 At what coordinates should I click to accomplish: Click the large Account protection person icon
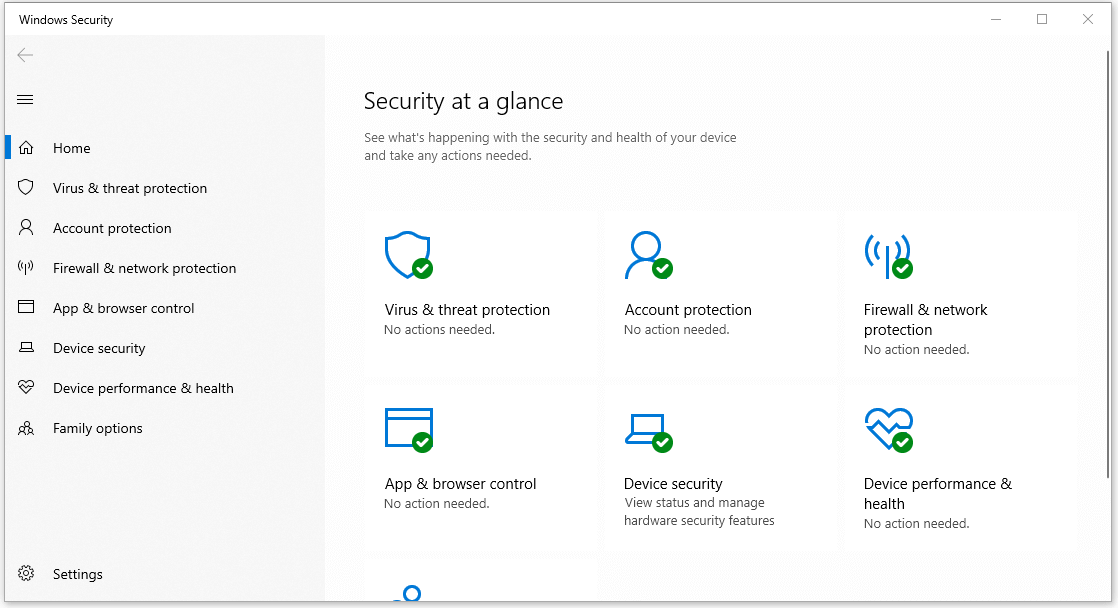[648, 255]
